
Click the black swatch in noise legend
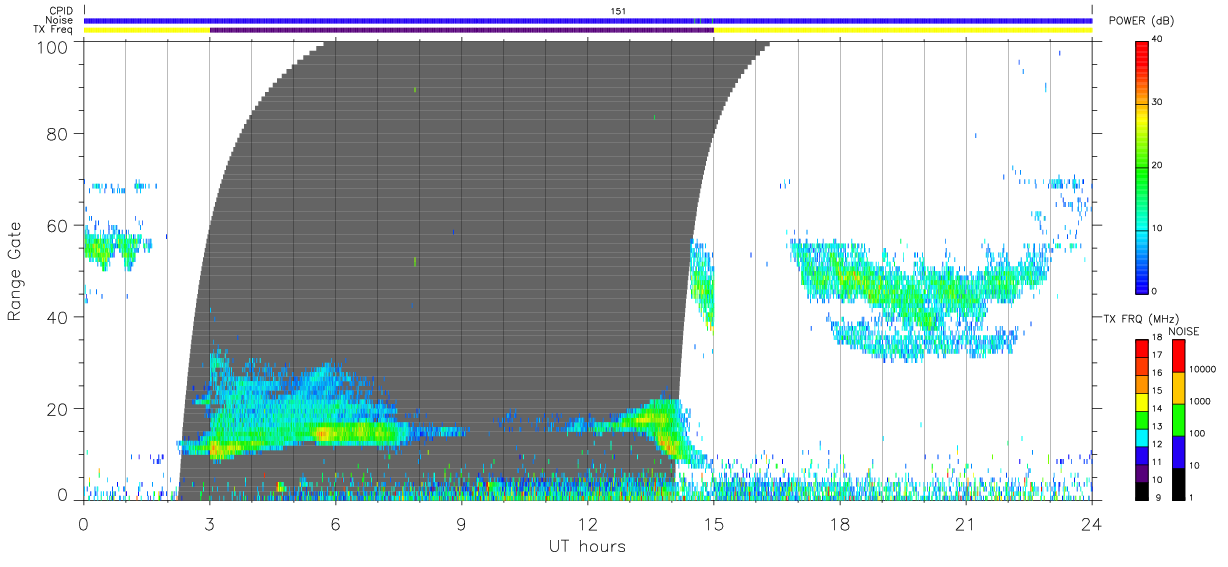pos(1177,482)
